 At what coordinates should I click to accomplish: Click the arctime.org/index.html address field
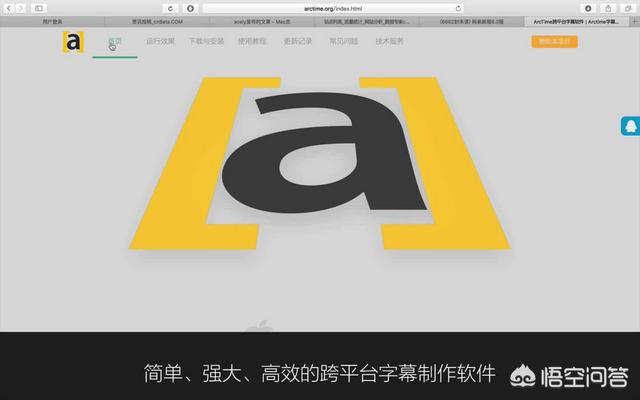[x=333, y=8]
